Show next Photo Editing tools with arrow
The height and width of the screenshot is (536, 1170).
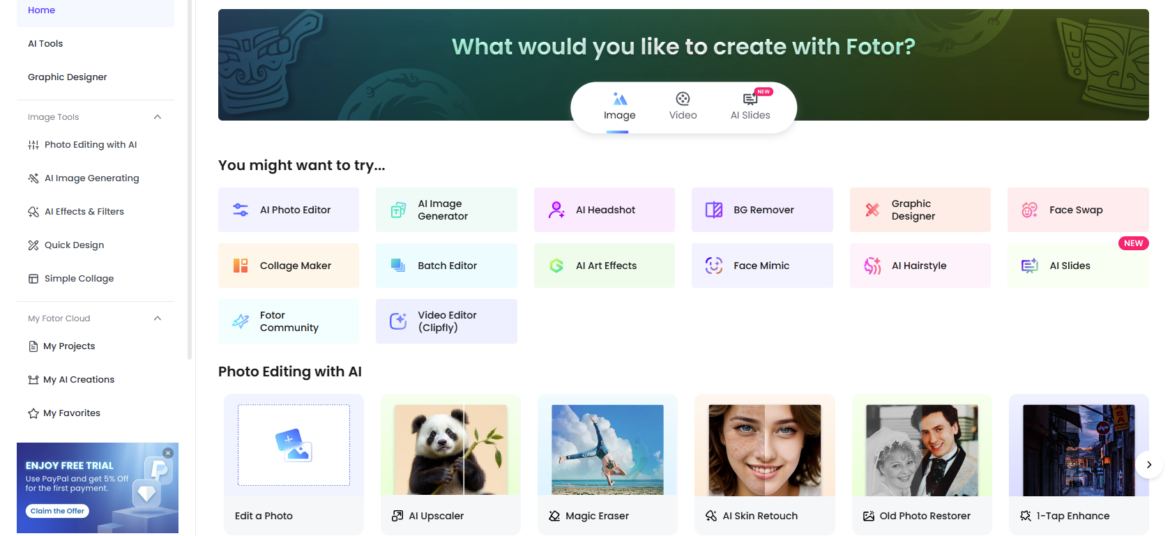click(x=1149, y=464)
